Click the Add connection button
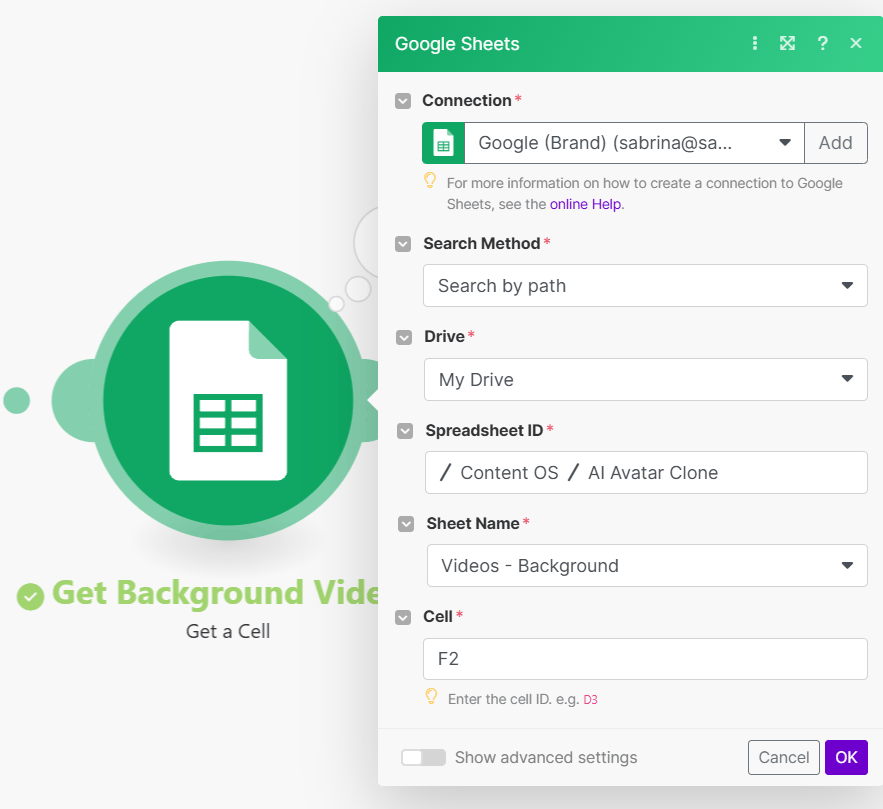 point(836,143)
